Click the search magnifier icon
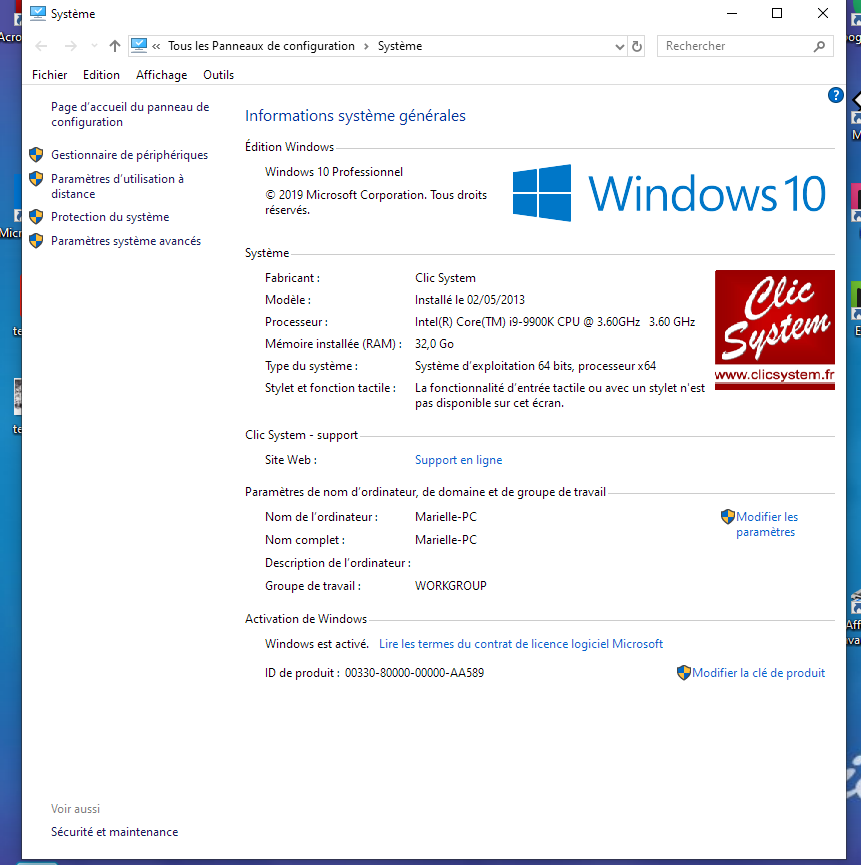The image size is (861, 865). coord(820,46)
